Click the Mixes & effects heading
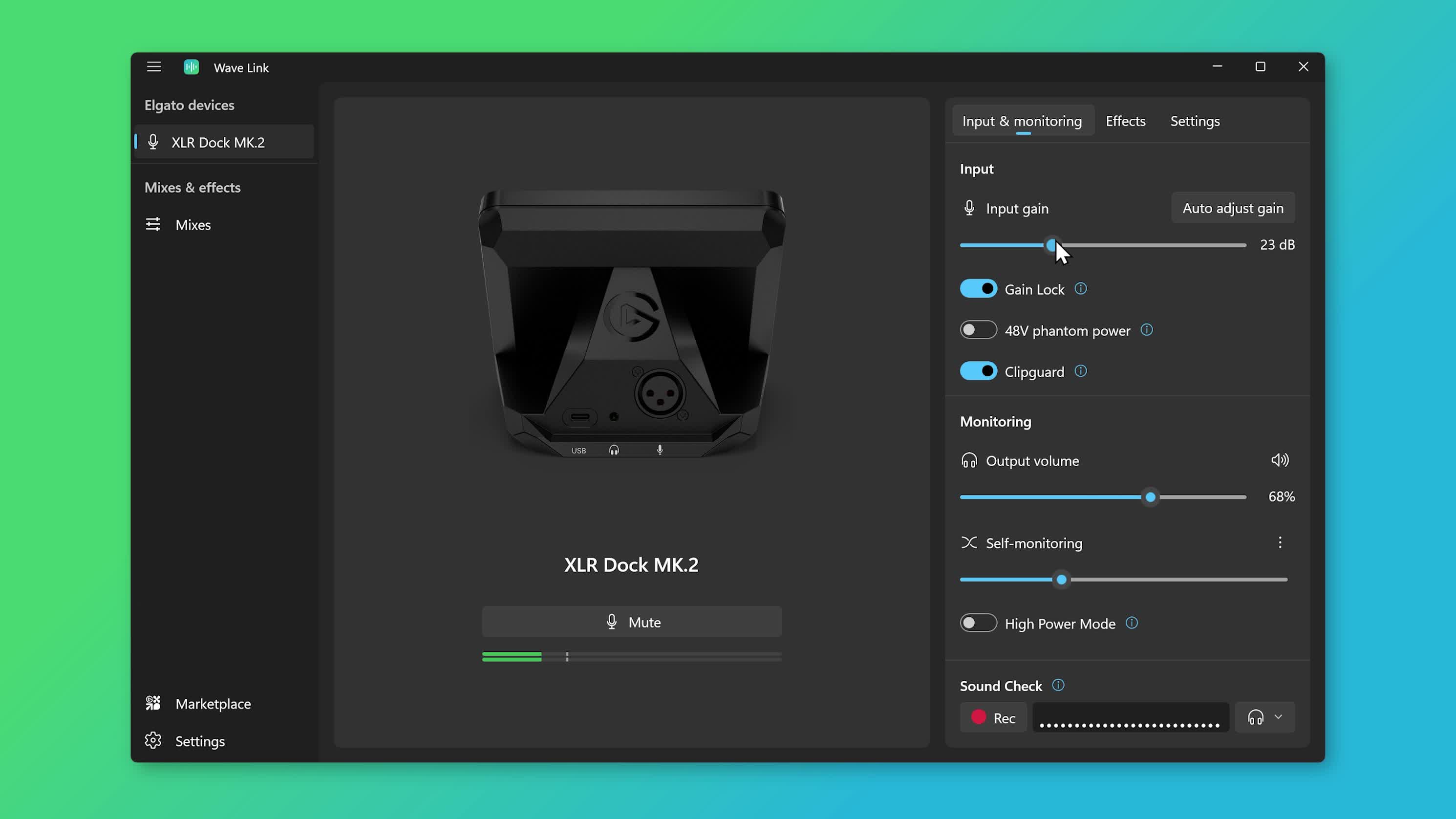The width and height of the screenshot is (1456, 819). click(193, 188)
